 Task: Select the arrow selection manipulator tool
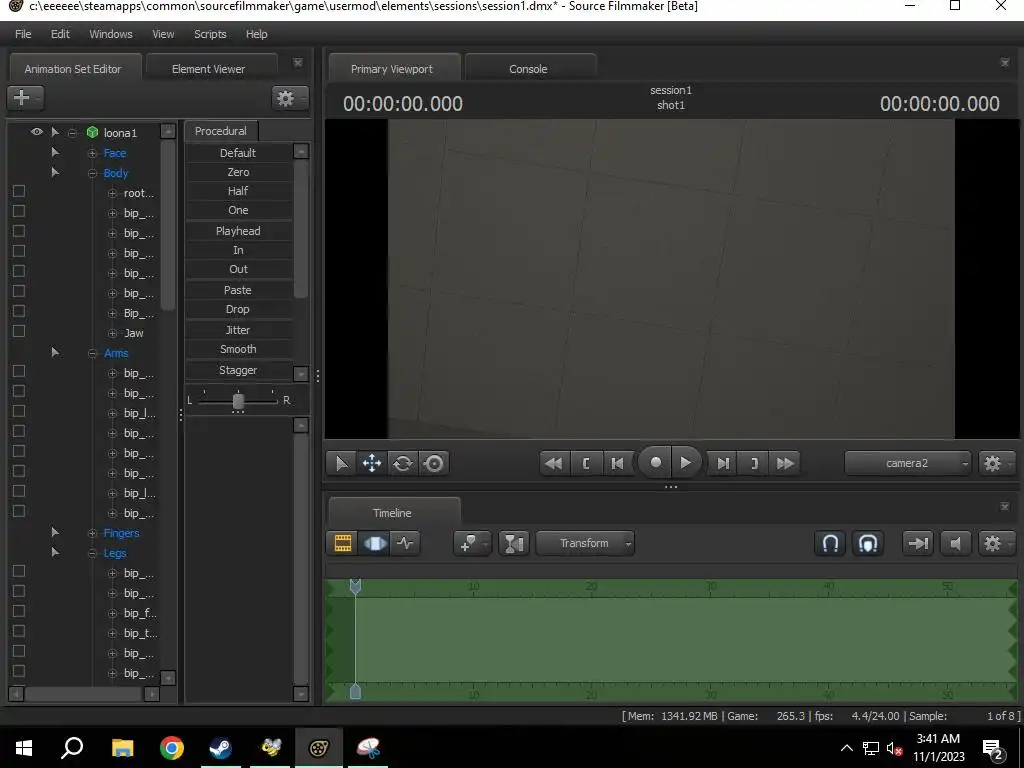(342, 464)
